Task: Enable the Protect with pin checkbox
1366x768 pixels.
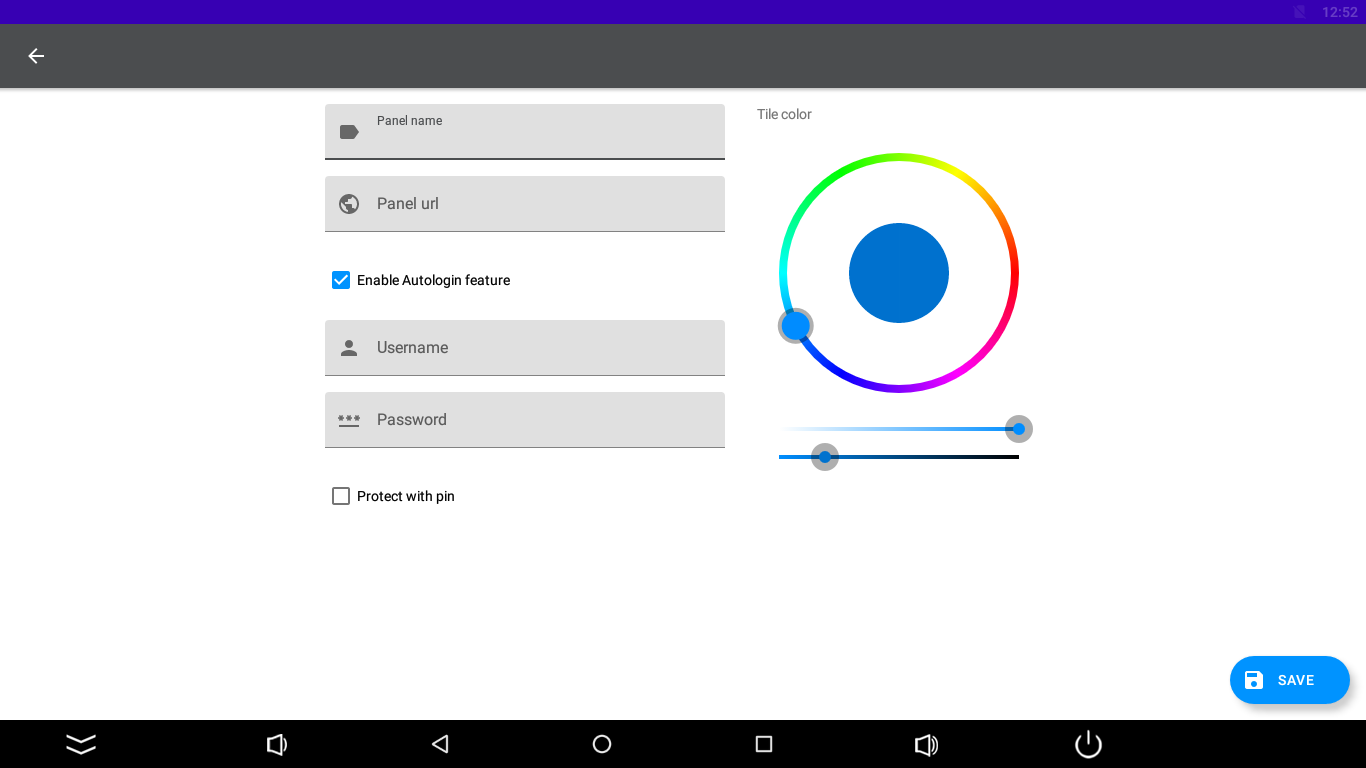Action: pyautogui.click(x=341, y=496)
